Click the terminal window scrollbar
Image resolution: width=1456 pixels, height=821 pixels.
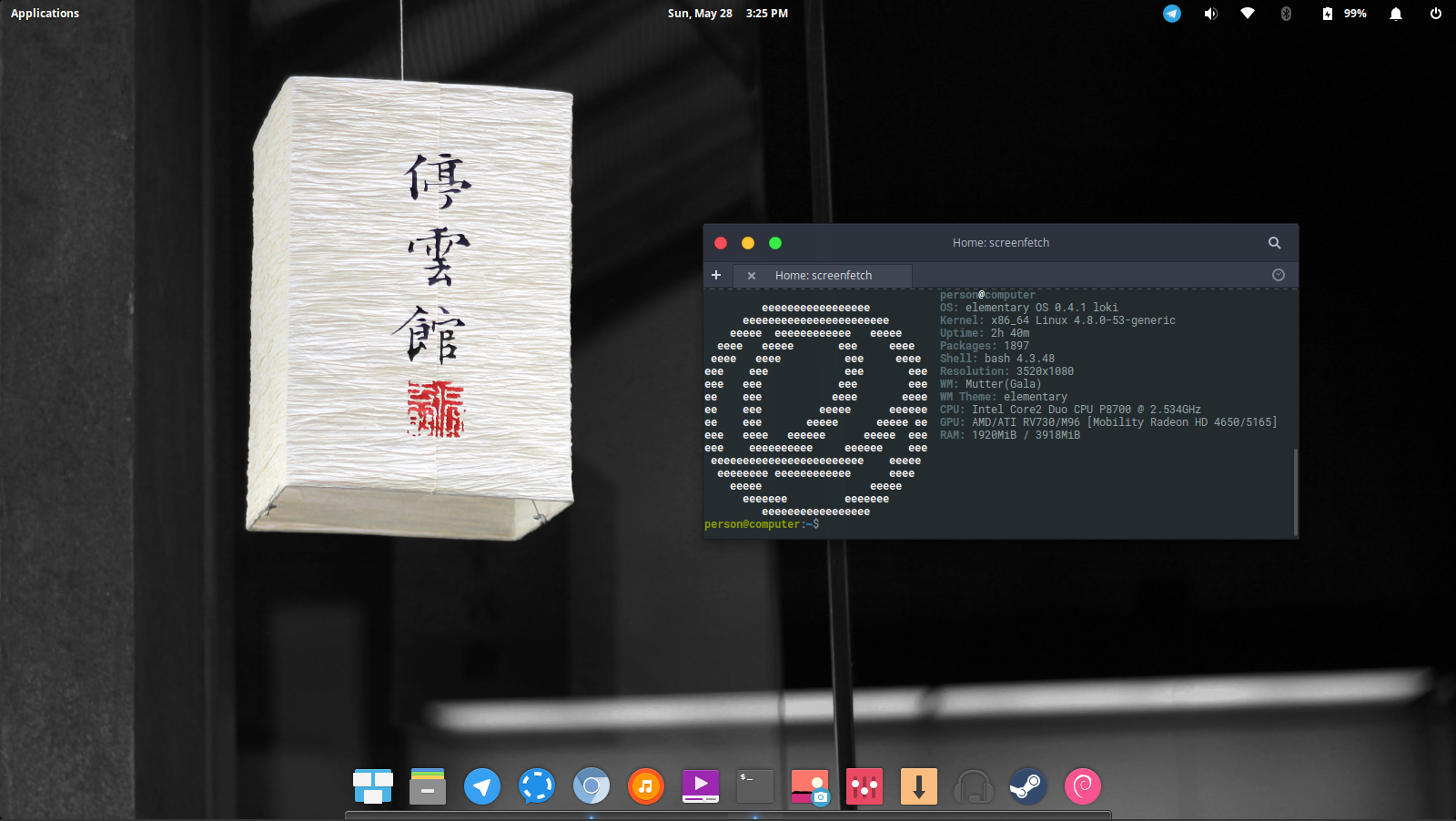click(x=1295, y=492)
